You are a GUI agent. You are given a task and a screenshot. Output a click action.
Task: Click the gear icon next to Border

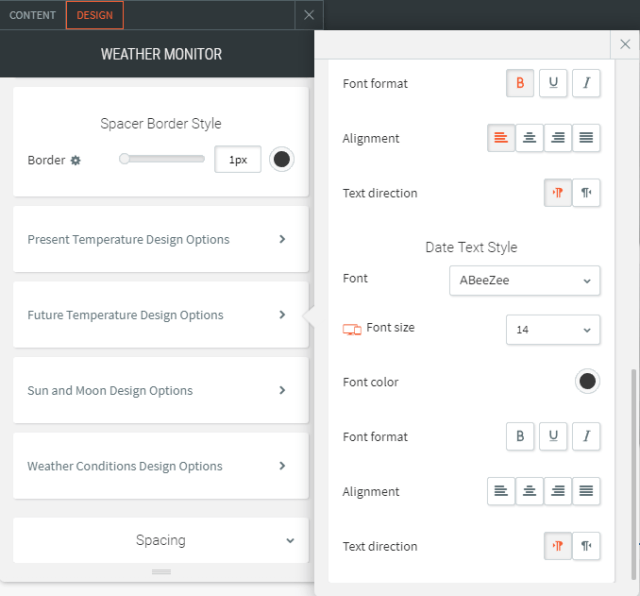tap(76, 160)
